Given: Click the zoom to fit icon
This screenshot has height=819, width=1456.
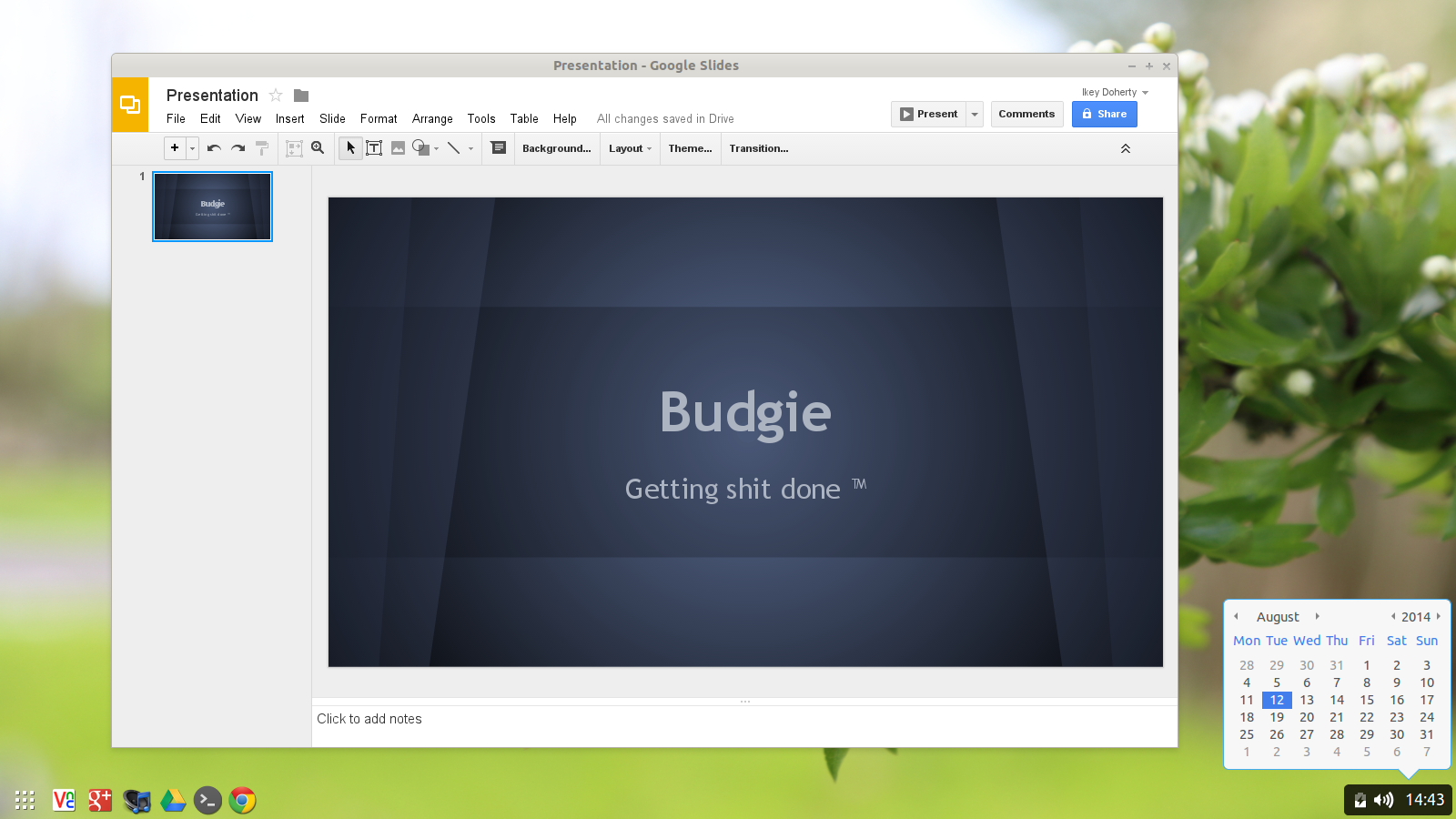Looking at the screenshot, I should [294, 148].
